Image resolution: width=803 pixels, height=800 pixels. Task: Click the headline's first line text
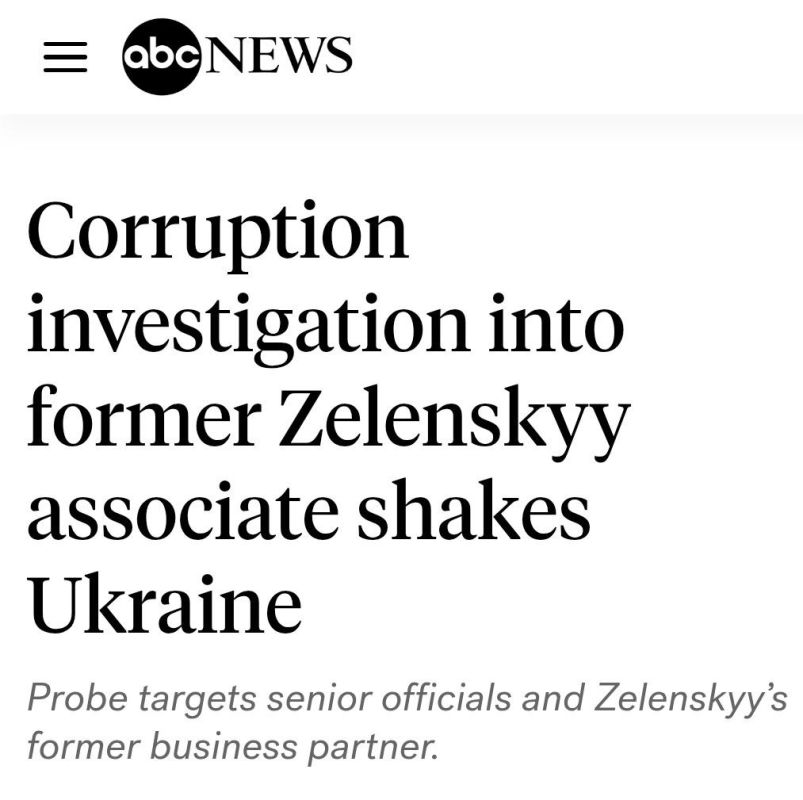pyautogui.click(x=220, y=228)
